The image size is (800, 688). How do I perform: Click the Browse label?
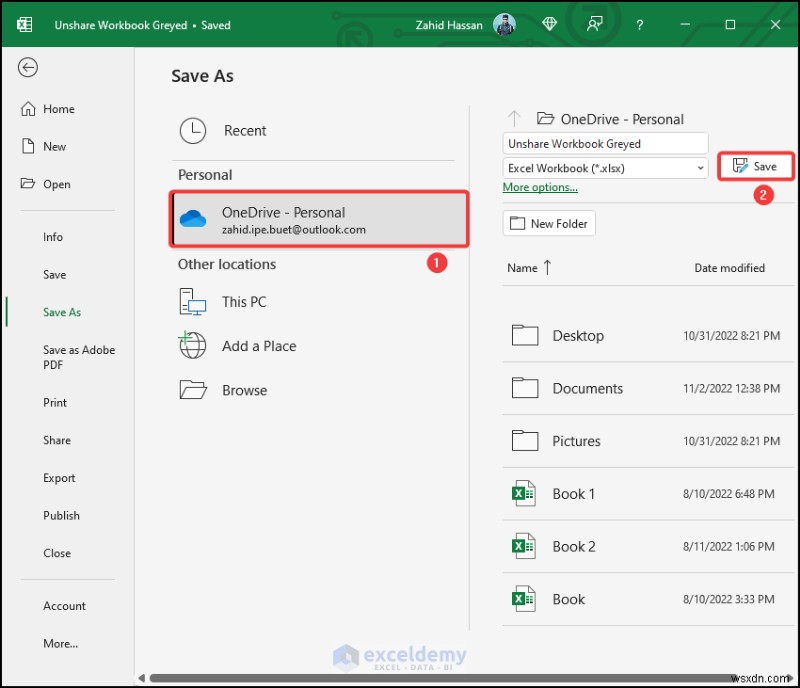(x=244, y=390)
